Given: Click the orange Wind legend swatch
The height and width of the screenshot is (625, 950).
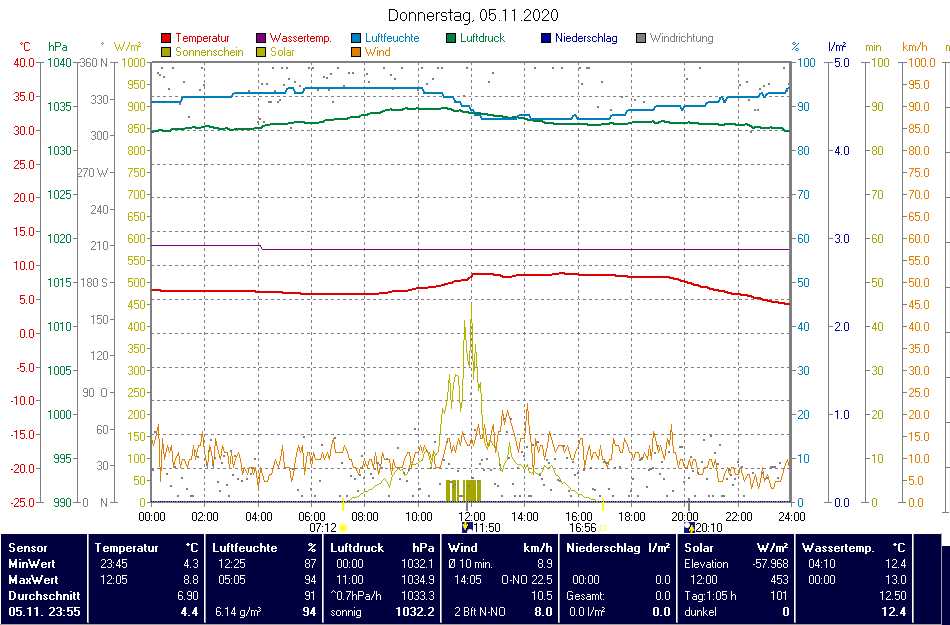Looking at the screenshot, I should [356, 52].
